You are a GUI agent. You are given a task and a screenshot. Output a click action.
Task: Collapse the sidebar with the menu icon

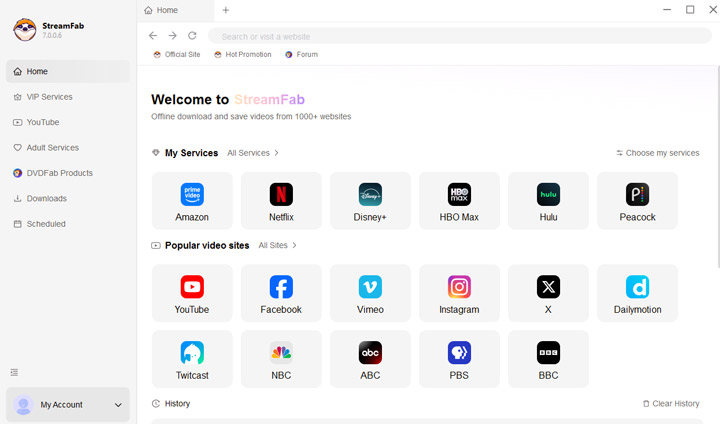pyautogui.click(x=14, y=372)
